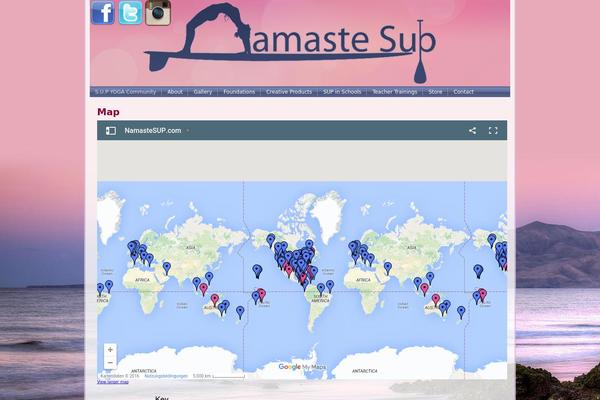
Task: Expand the dropdown arrow beside NamasteSUP.com
Action: tap(188, 131)
